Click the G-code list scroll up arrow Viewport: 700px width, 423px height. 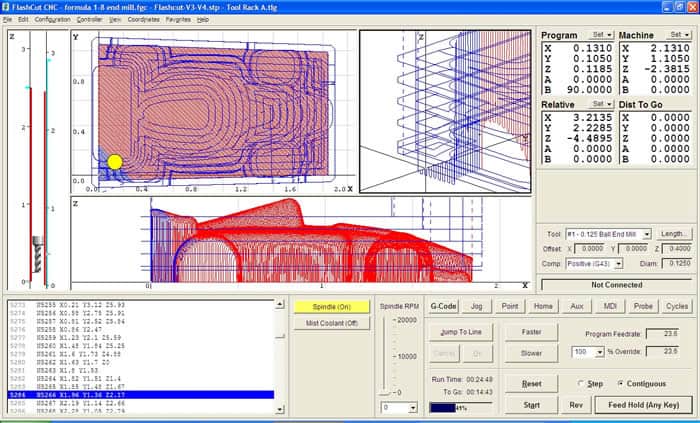coord(280,304)
